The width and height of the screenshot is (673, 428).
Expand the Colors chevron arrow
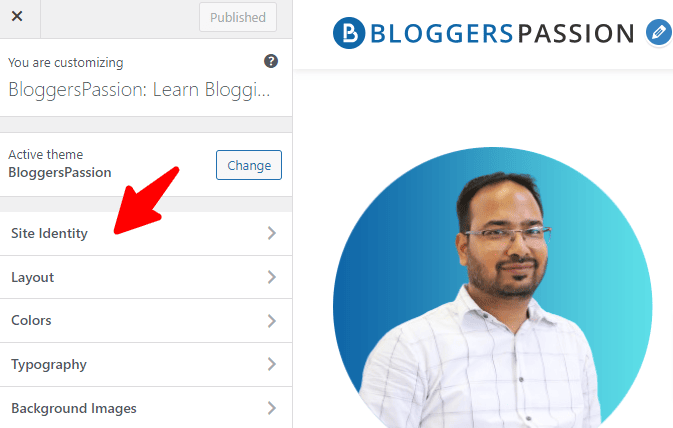click(272, 321)
